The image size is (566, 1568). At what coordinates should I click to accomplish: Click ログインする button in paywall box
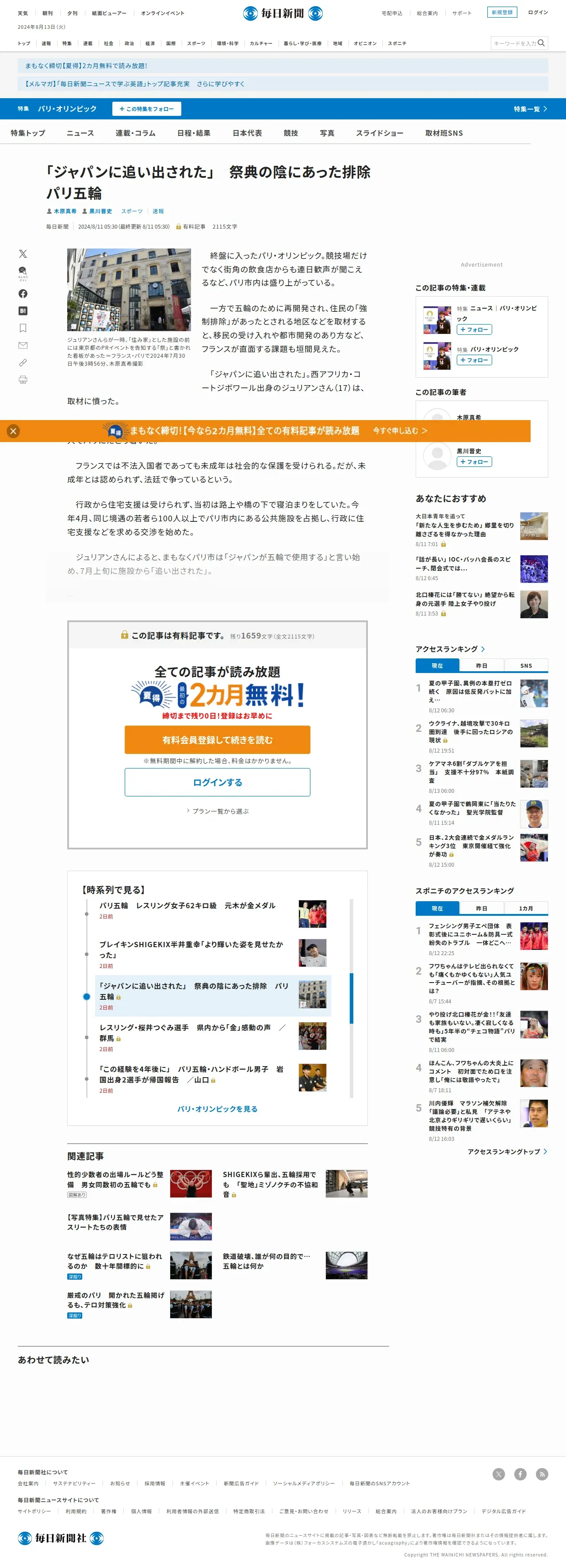pos(217,782)
